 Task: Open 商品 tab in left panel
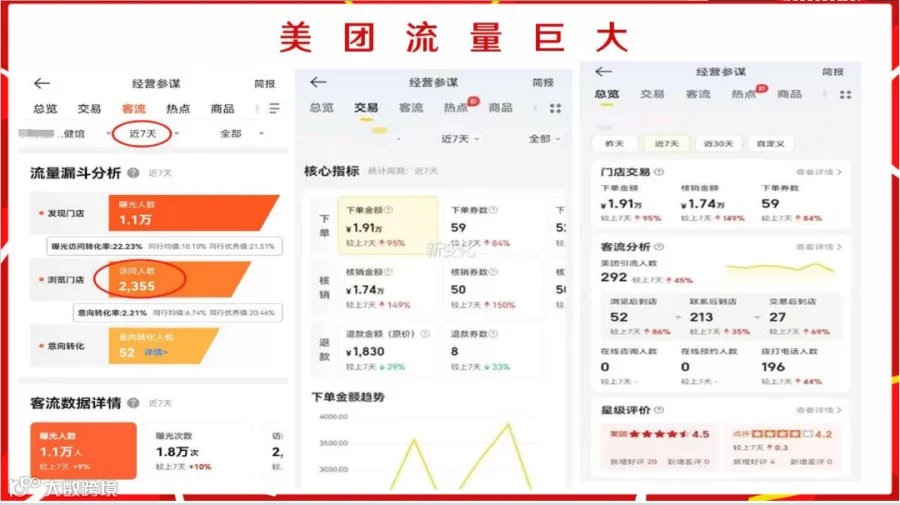(x=222, y=108)
